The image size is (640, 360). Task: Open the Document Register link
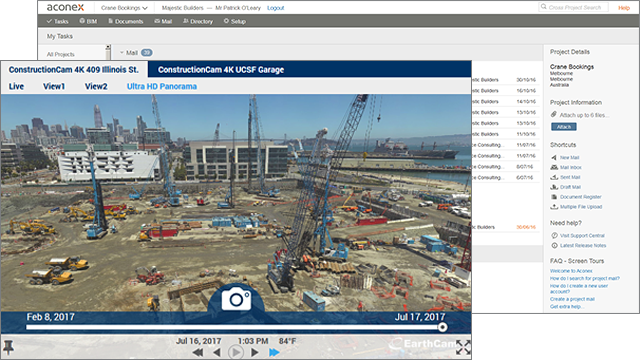tap(580, 197)
